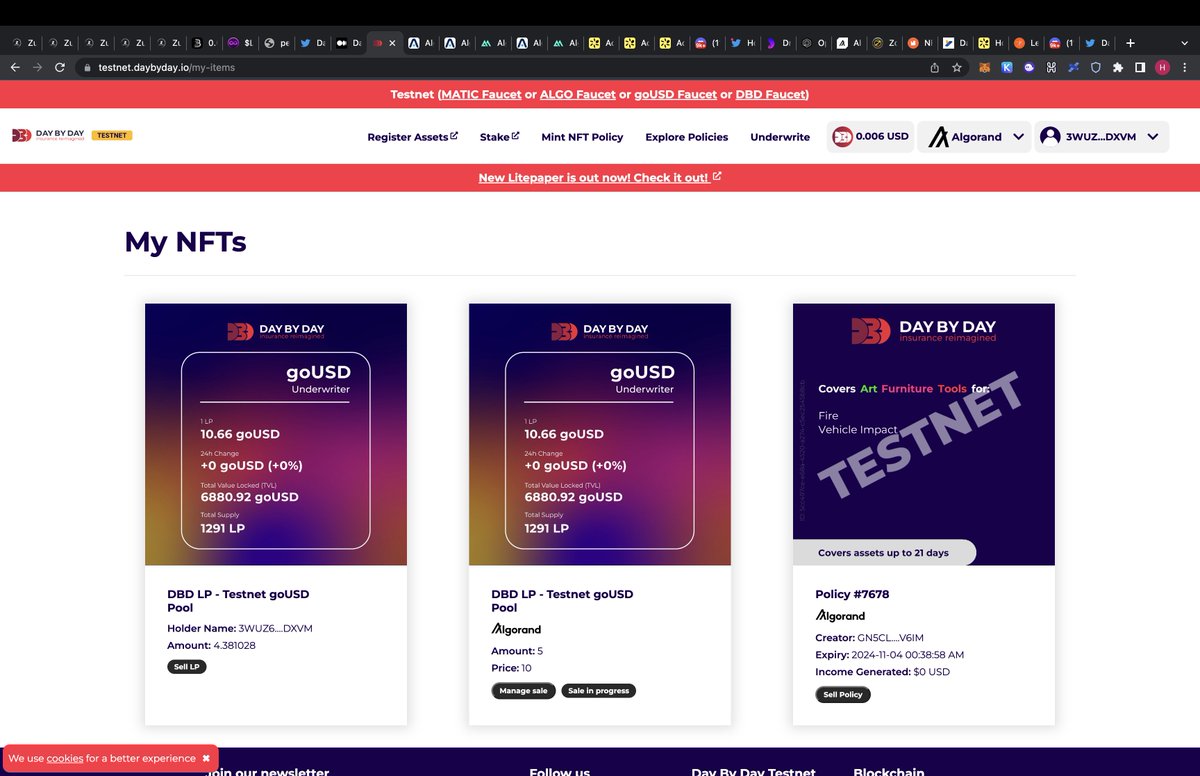The height and width of the screenshot is (776, 1200).
Task: Open the goUSD Faucet link
Action: (675, 95)
